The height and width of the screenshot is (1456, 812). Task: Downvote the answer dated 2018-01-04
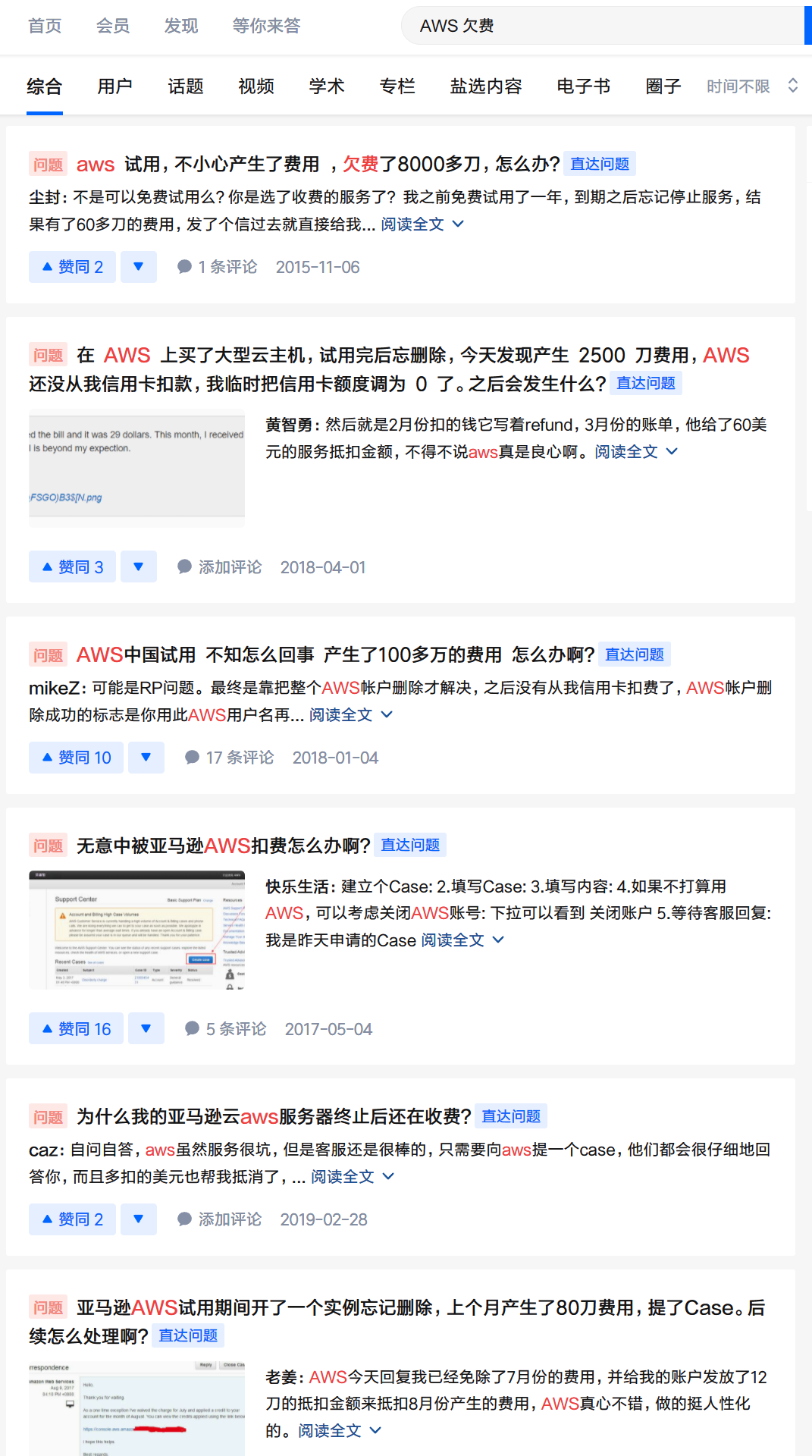coord(146,758)
